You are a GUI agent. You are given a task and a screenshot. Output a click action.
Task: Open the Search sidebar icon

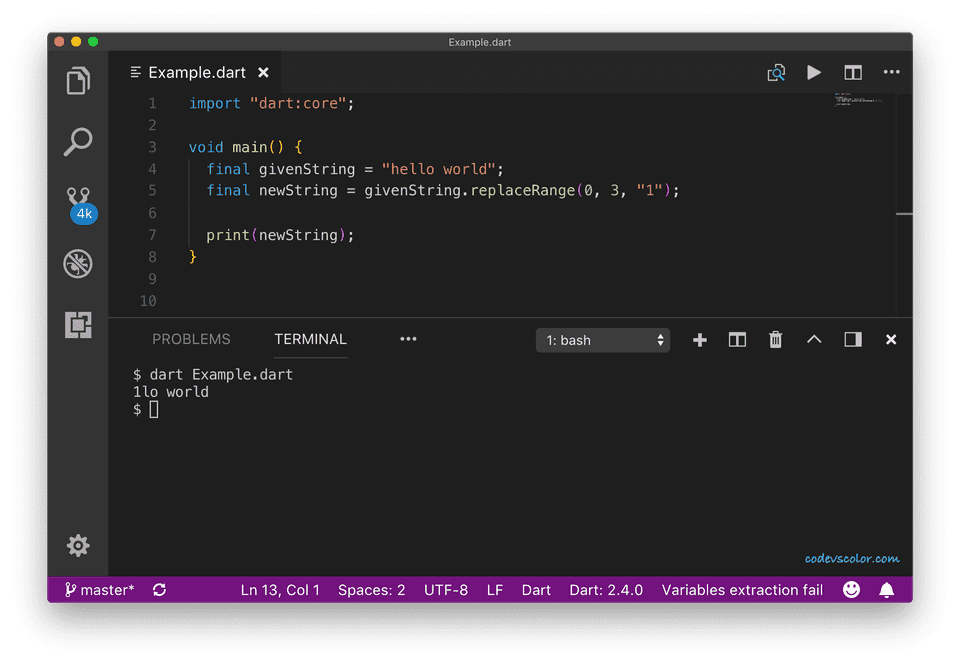pyautogui.click(x=78, y=142)
